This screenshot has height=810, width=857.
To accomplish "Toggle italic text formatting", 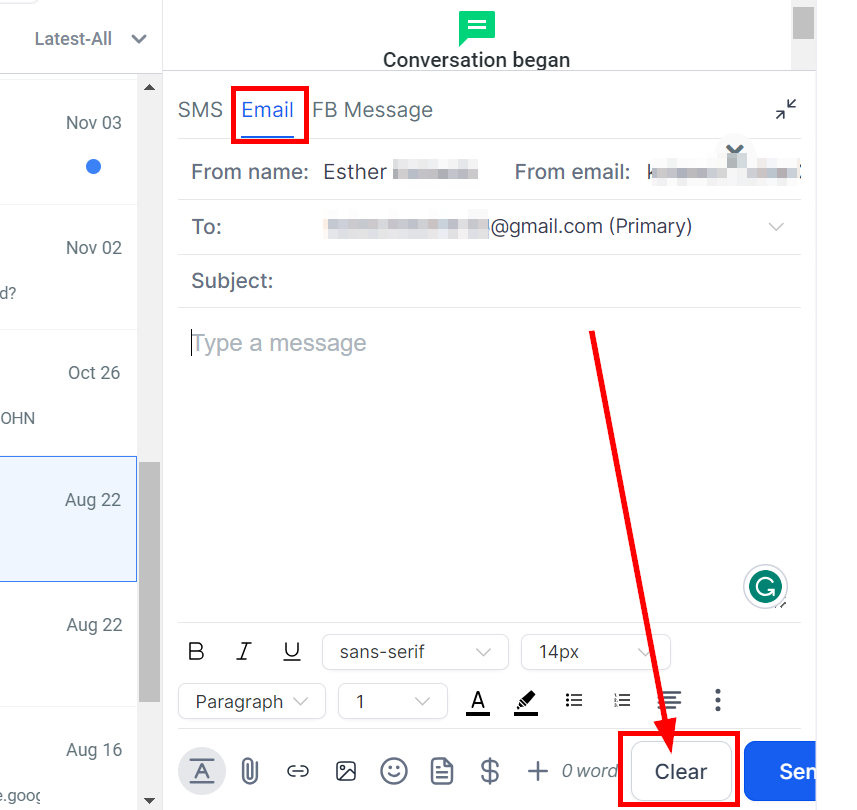I will click(243, 651).
